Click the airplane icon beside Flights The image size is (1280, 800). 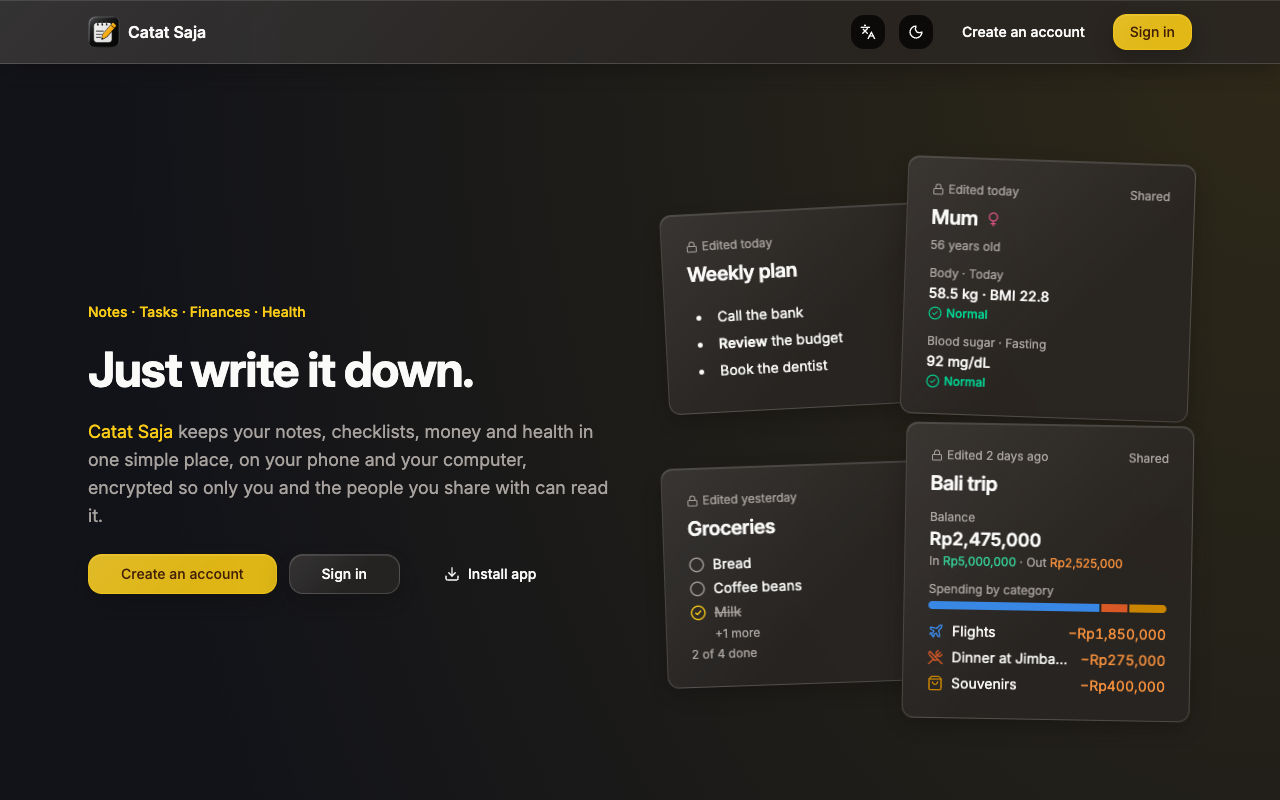(x=936, y=631)
